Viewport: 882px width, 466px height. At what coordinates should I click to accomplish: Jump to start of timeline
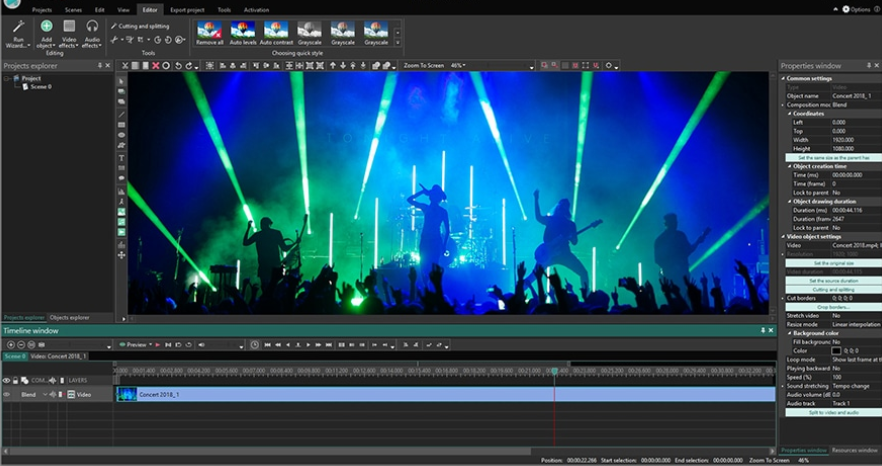coord(267,344)
